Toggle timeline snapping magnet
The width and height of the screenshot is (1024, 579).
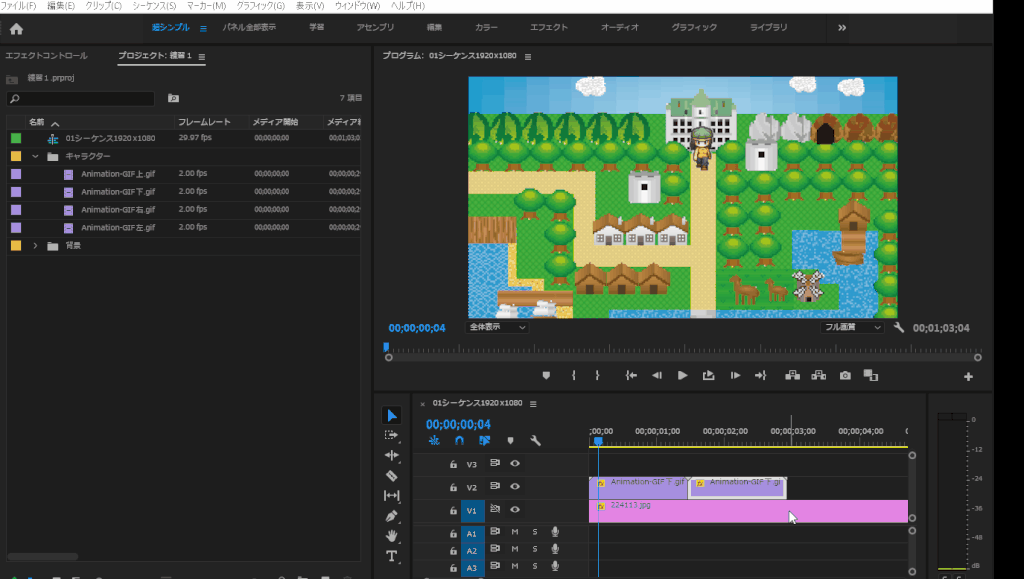(x=459, y=440)
